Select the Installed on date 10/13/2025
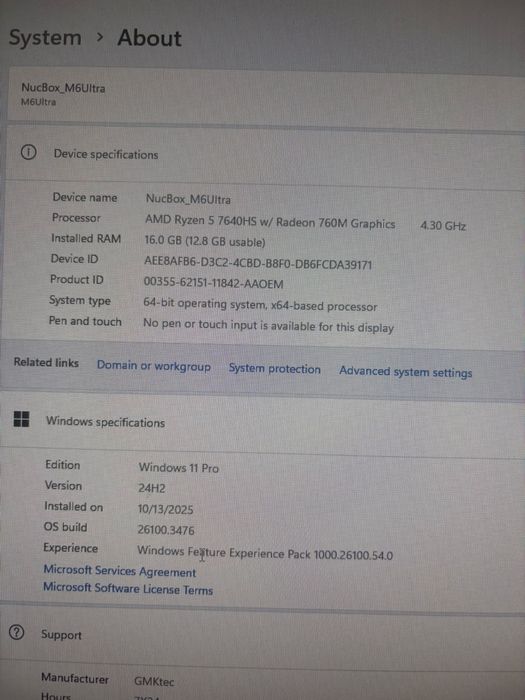 [x=165, y=509]
